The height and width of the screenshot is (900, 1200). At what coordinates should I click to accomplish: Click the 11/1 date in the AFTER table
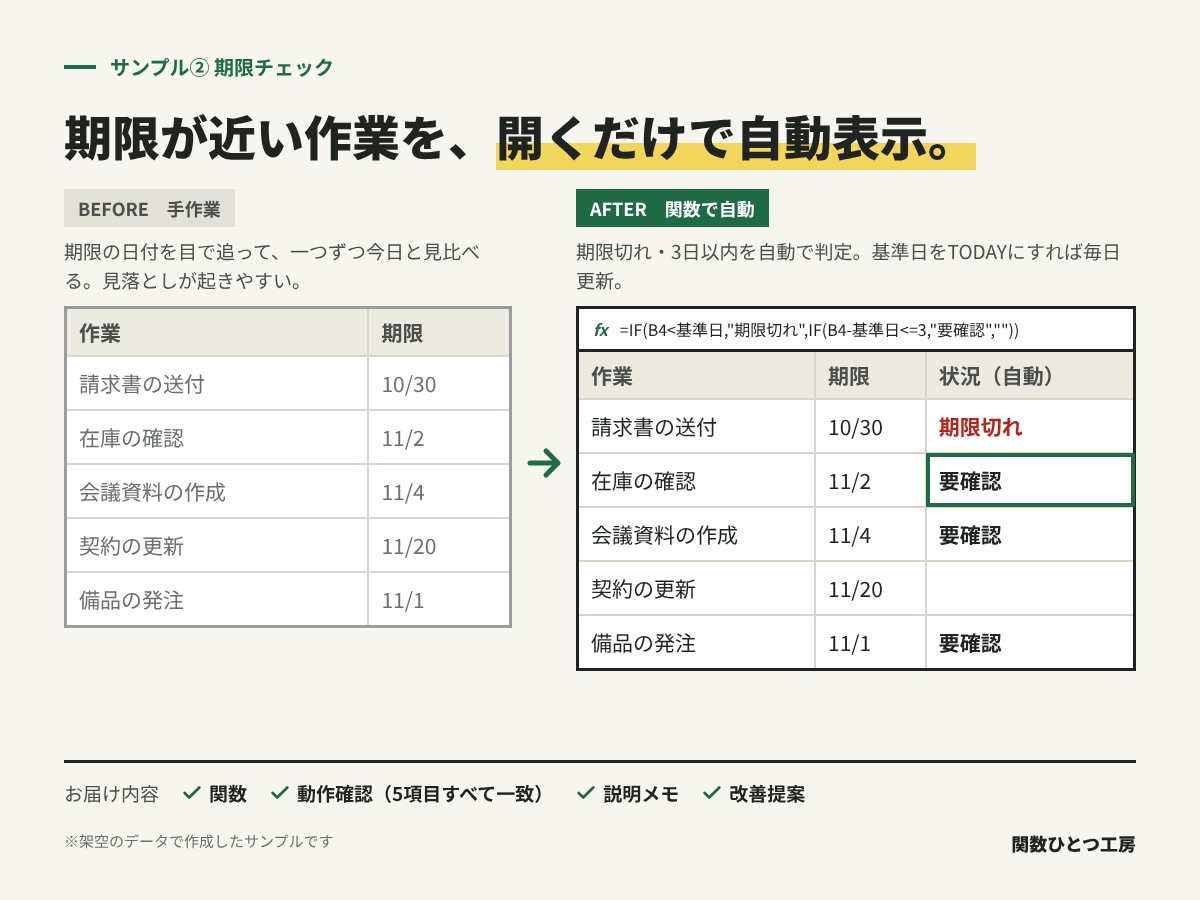(850, 643)
